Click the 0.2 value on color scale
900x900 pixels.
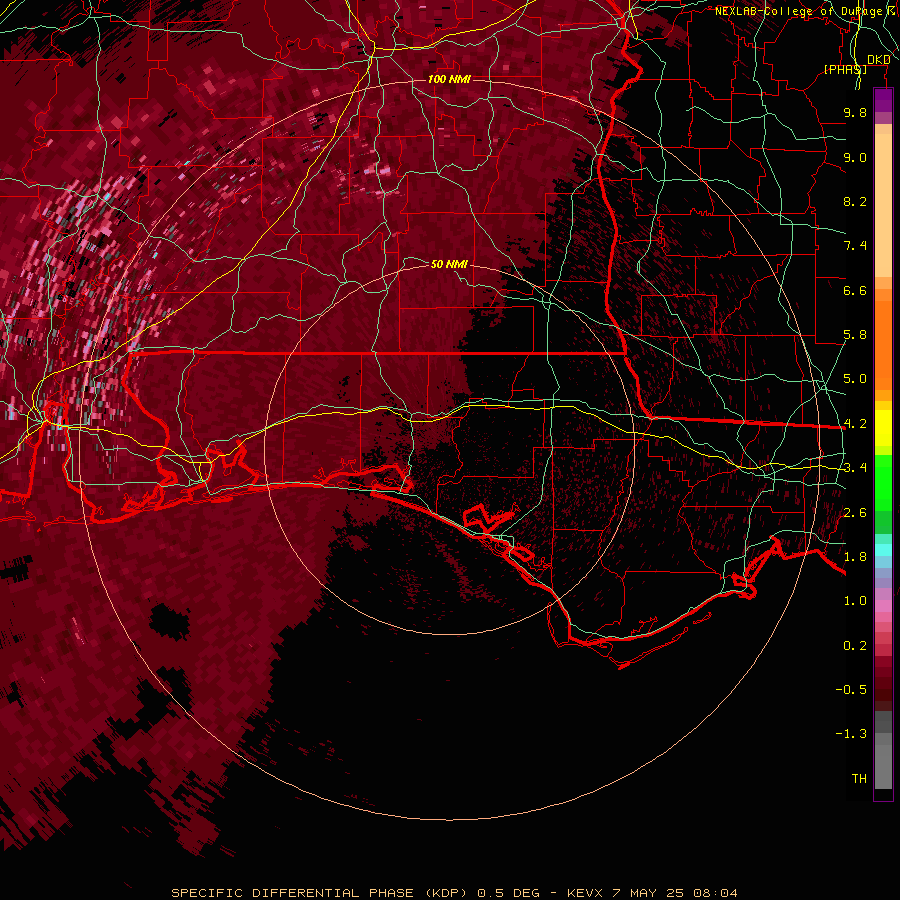coord(855,646)
